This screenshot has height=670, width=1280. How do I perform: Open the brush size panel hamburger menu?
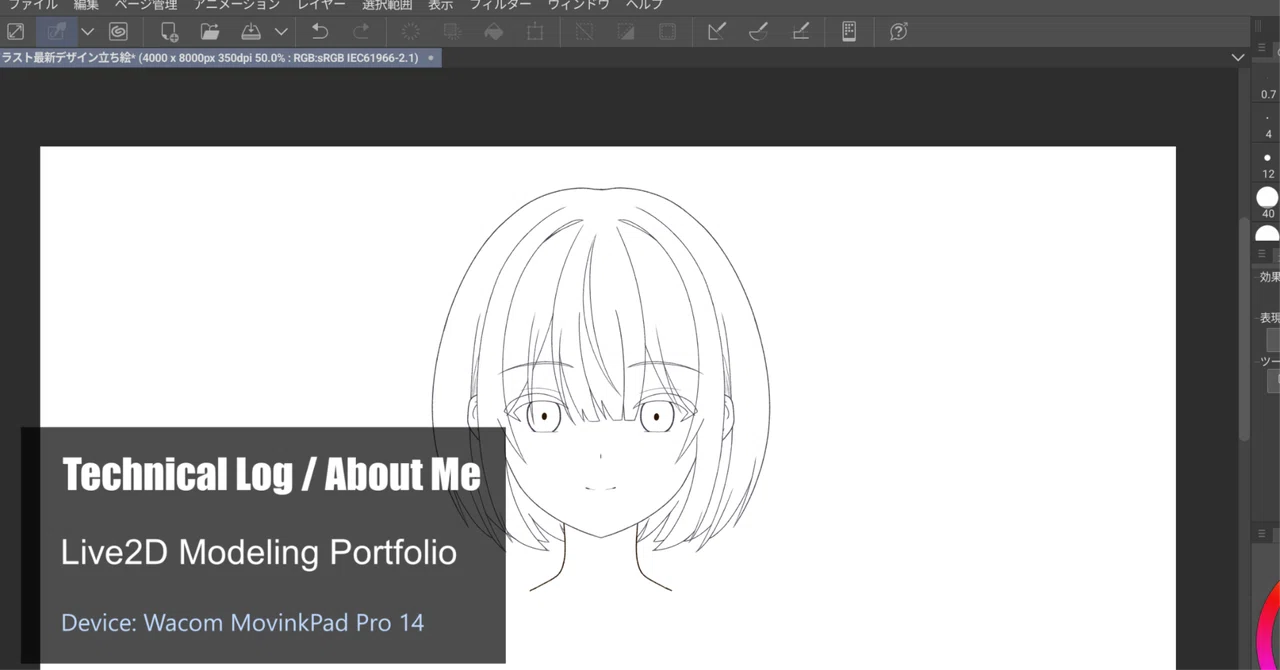[x=1261, y=47]
